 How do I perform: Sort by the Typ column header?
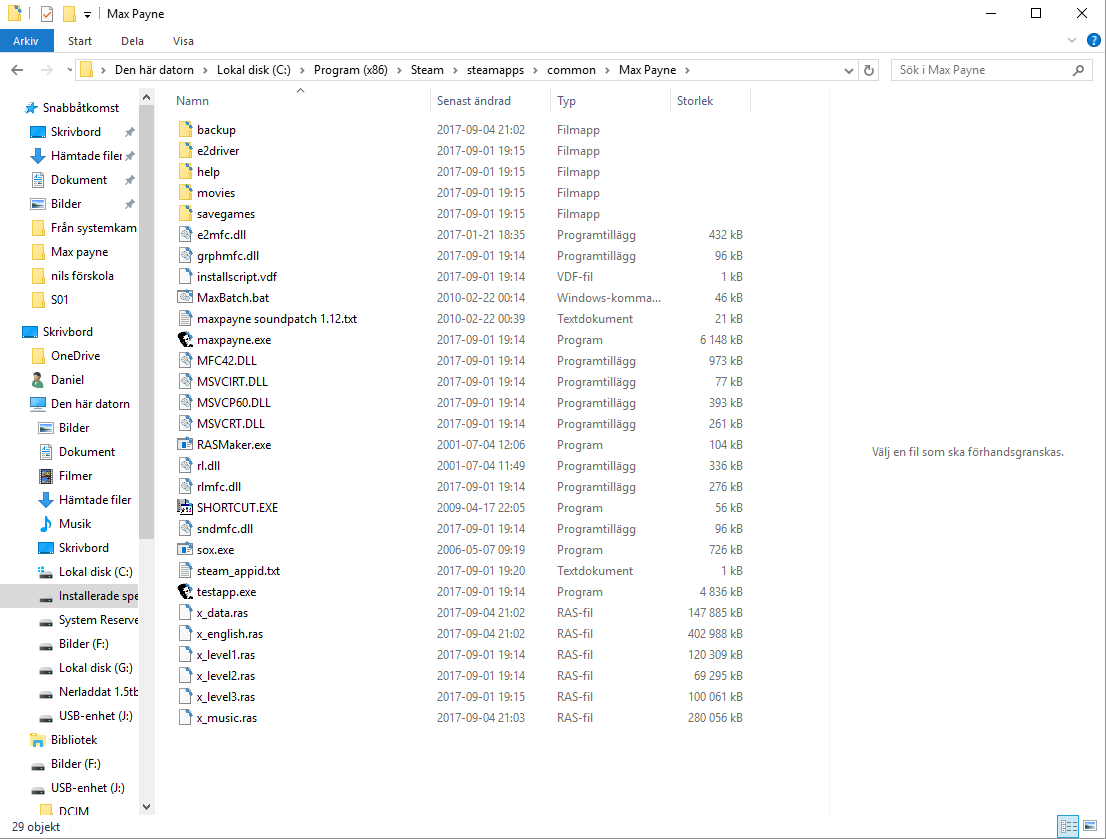click(x=610, y=101)
